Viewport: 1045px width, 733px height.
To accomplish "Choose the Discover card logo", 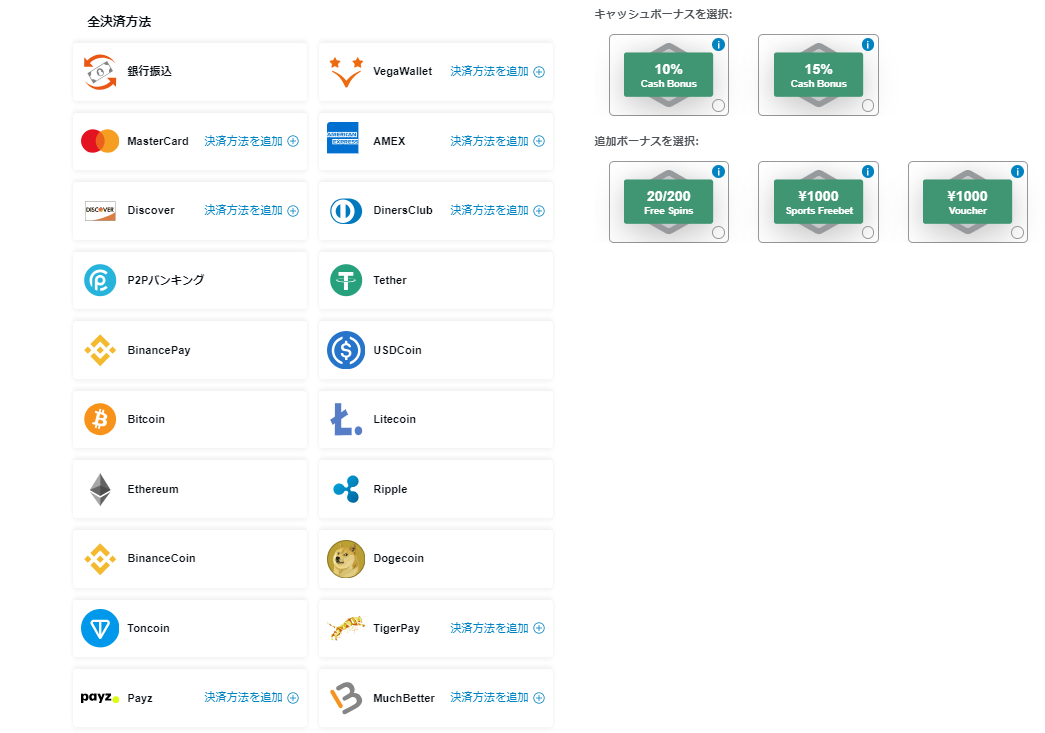I will tap(100, 211).
